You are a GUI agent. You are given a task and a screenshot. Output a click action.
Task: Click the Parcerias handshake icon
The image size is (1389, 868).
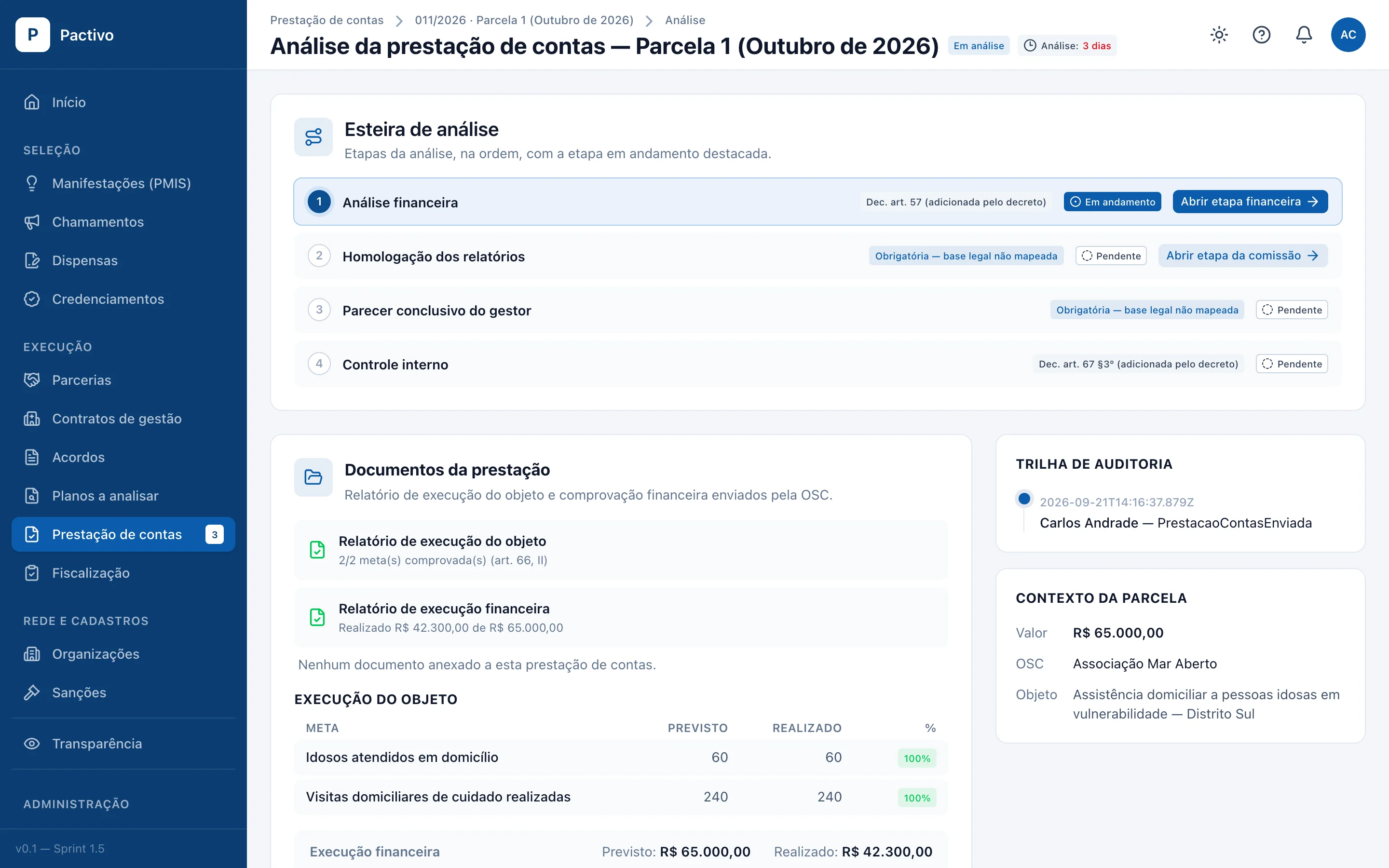coord(32,380)
